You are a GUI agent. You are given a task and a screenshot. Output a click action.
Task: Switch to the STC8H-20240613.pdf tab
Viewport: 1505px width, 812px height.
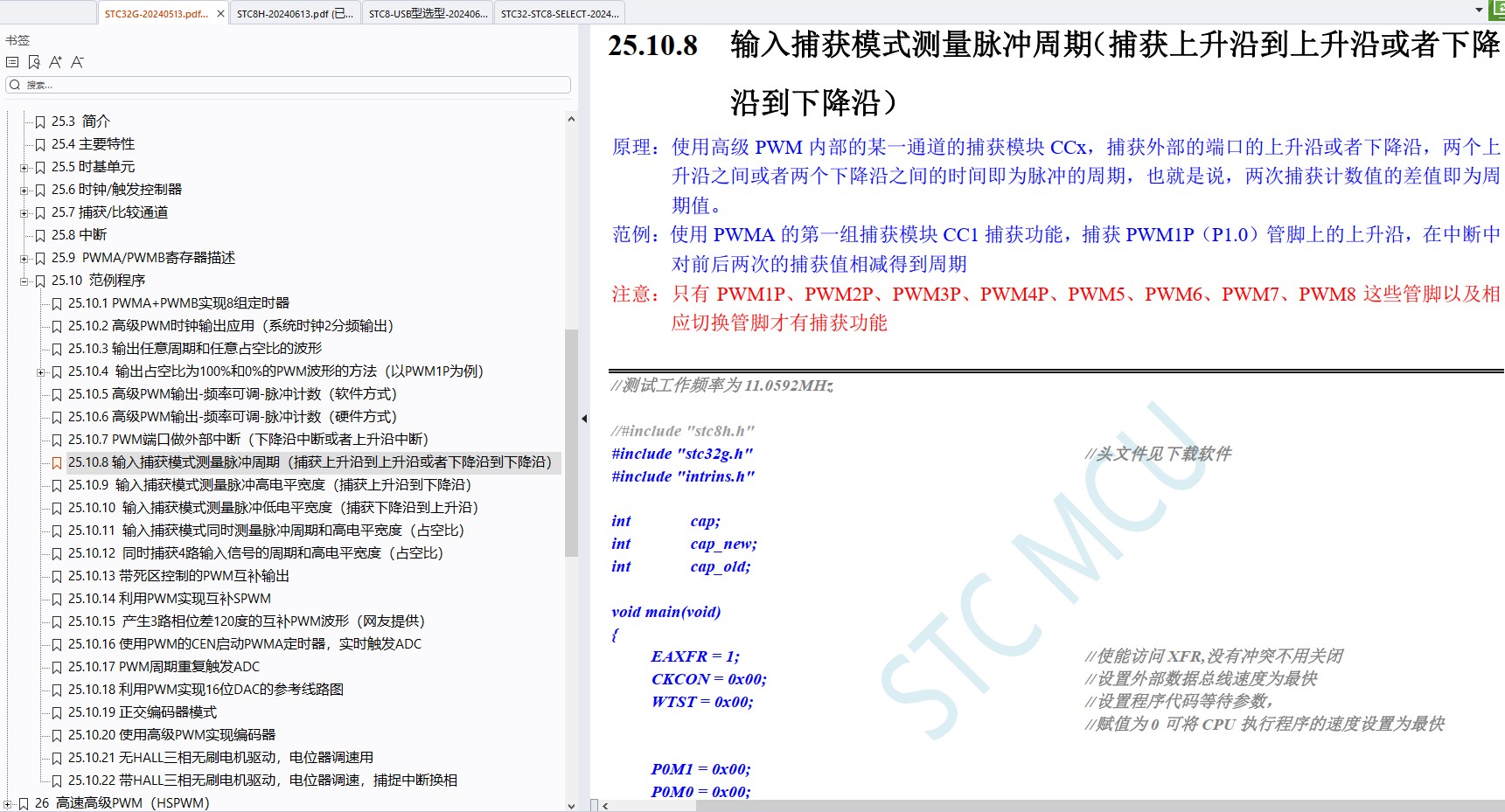click(295, 14)
